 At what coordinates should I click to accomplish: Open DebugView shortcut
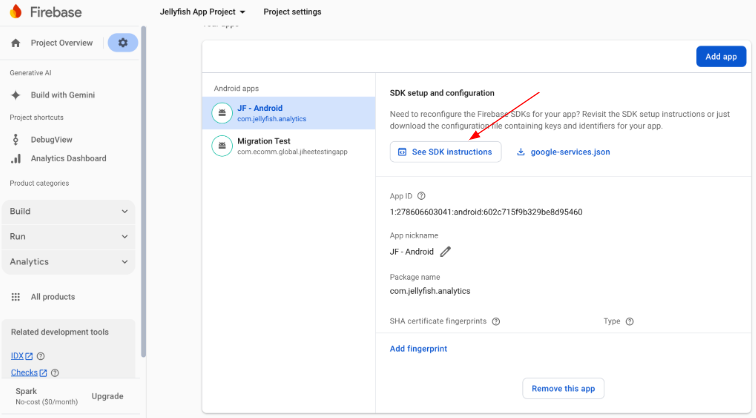pyautogui.click(x=52, y=140)
